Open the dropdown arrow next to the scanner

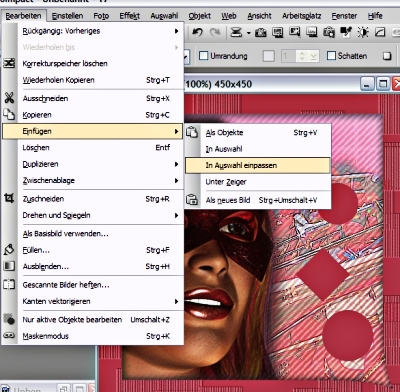pos(249,33)
